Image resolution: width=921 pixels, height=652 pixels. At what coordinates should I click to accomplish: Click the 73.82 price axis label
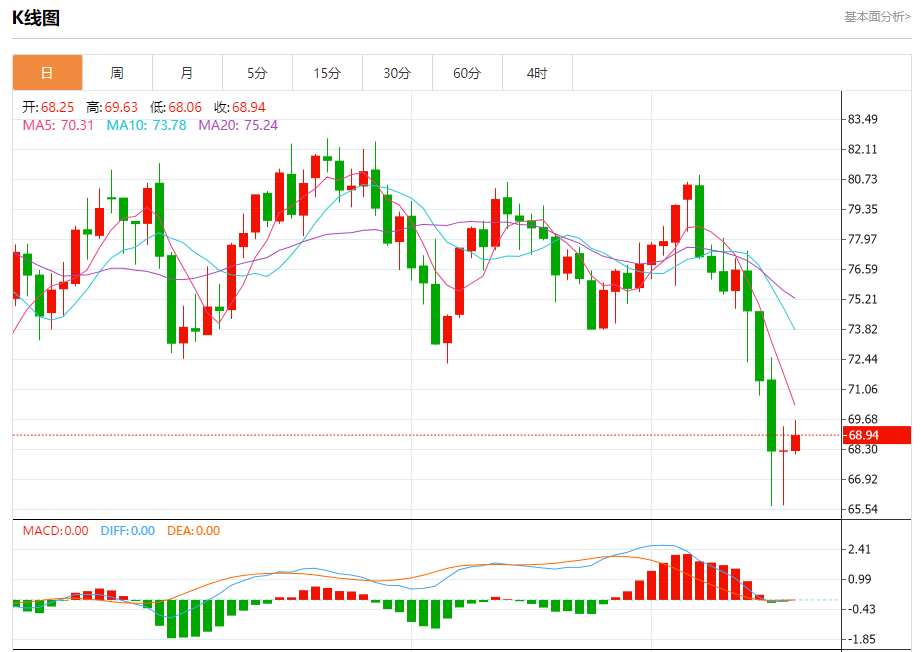pyautogui.click(x=863, y=329)
